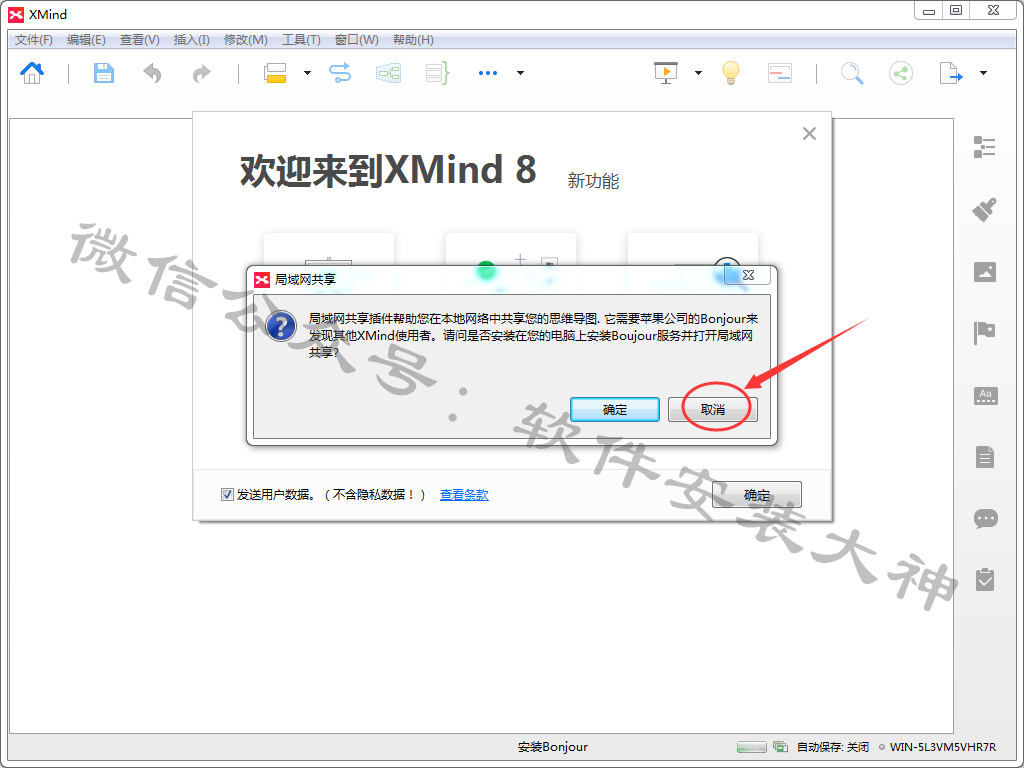Go to the Home dashboard icon
This screenshot has width=1024, height=768.
coord(32,73)
